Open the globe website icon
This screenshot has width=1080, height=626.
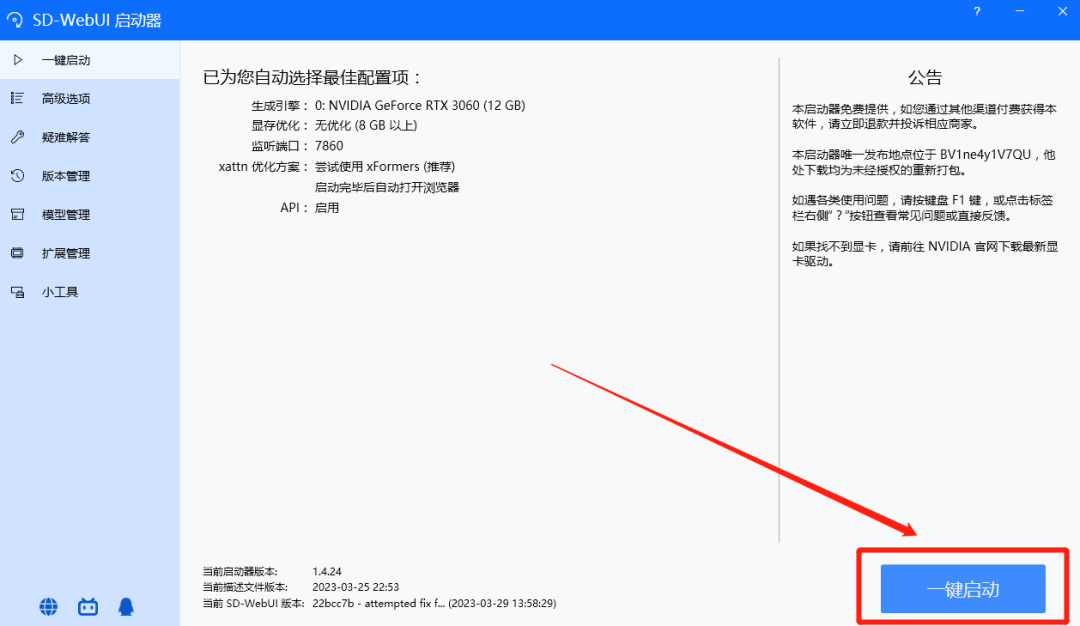48,607
